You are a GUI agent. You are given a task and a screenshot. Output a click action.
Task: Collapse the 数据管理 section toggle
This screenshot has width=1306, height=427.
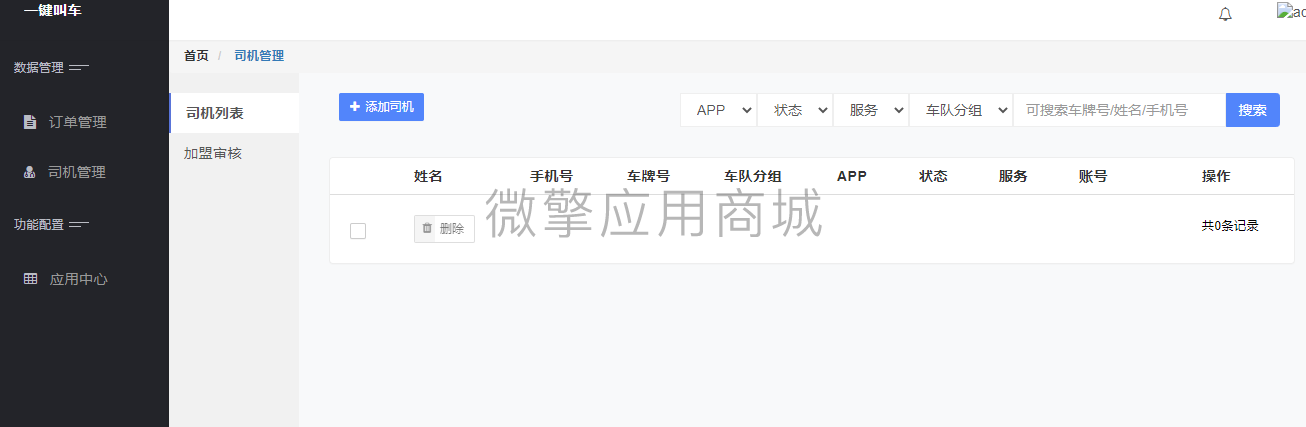(x=79, y=68)
